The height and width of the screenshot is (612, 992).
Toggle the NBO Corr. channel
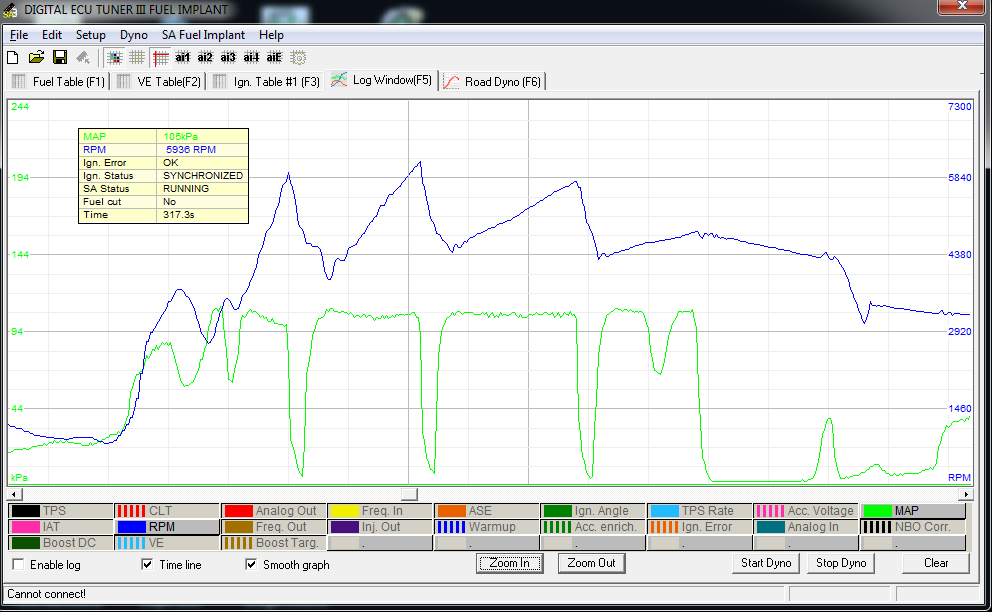(x=914, y=527)
